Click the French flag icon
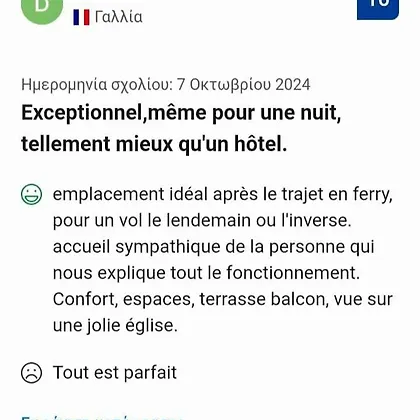Image resolution: width=420 pixels, height=420 pixels. (81, 17)
